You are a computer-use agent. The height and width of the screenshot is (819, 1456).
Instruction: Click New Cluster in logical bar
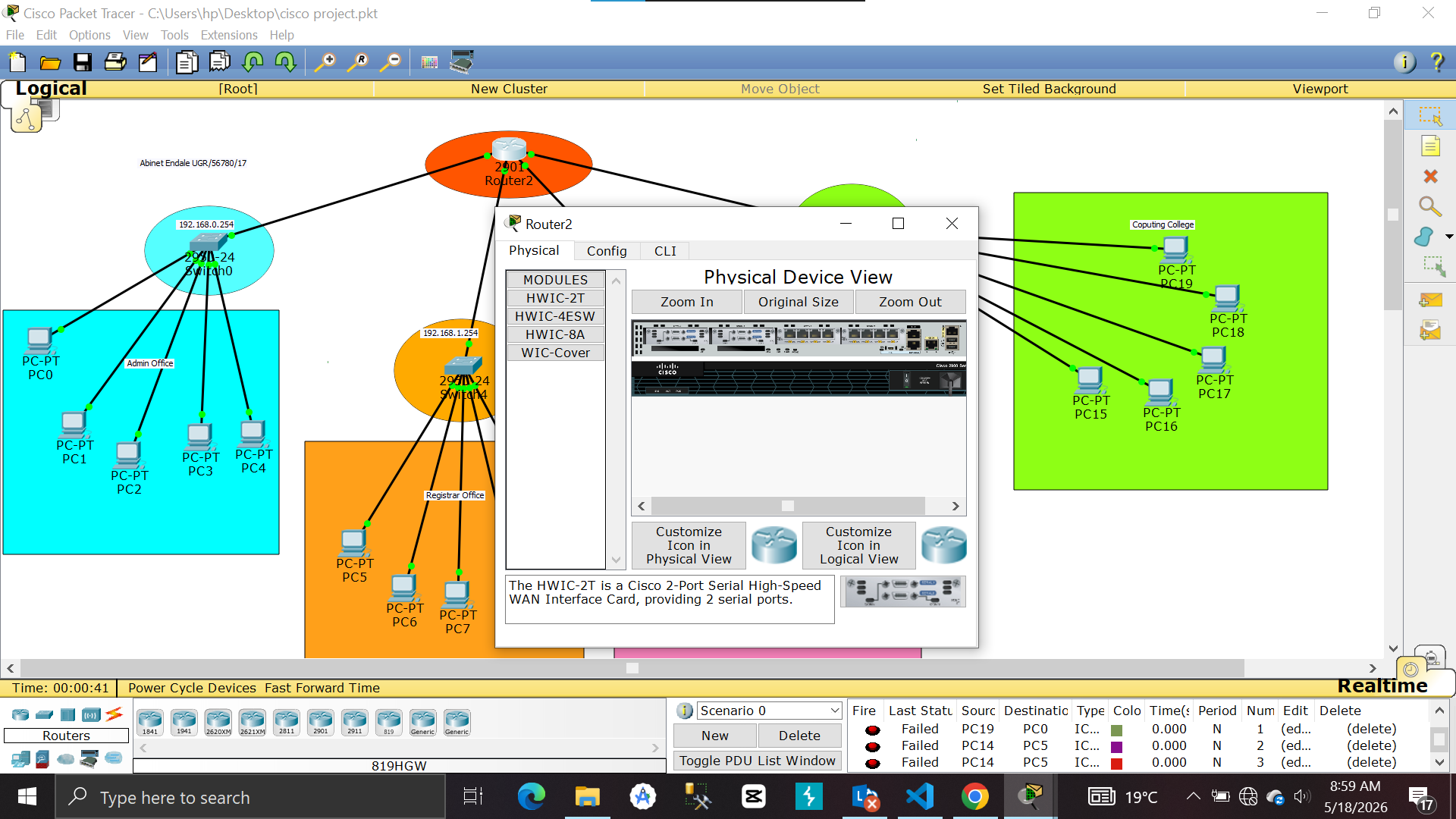(x=509, y=89)
